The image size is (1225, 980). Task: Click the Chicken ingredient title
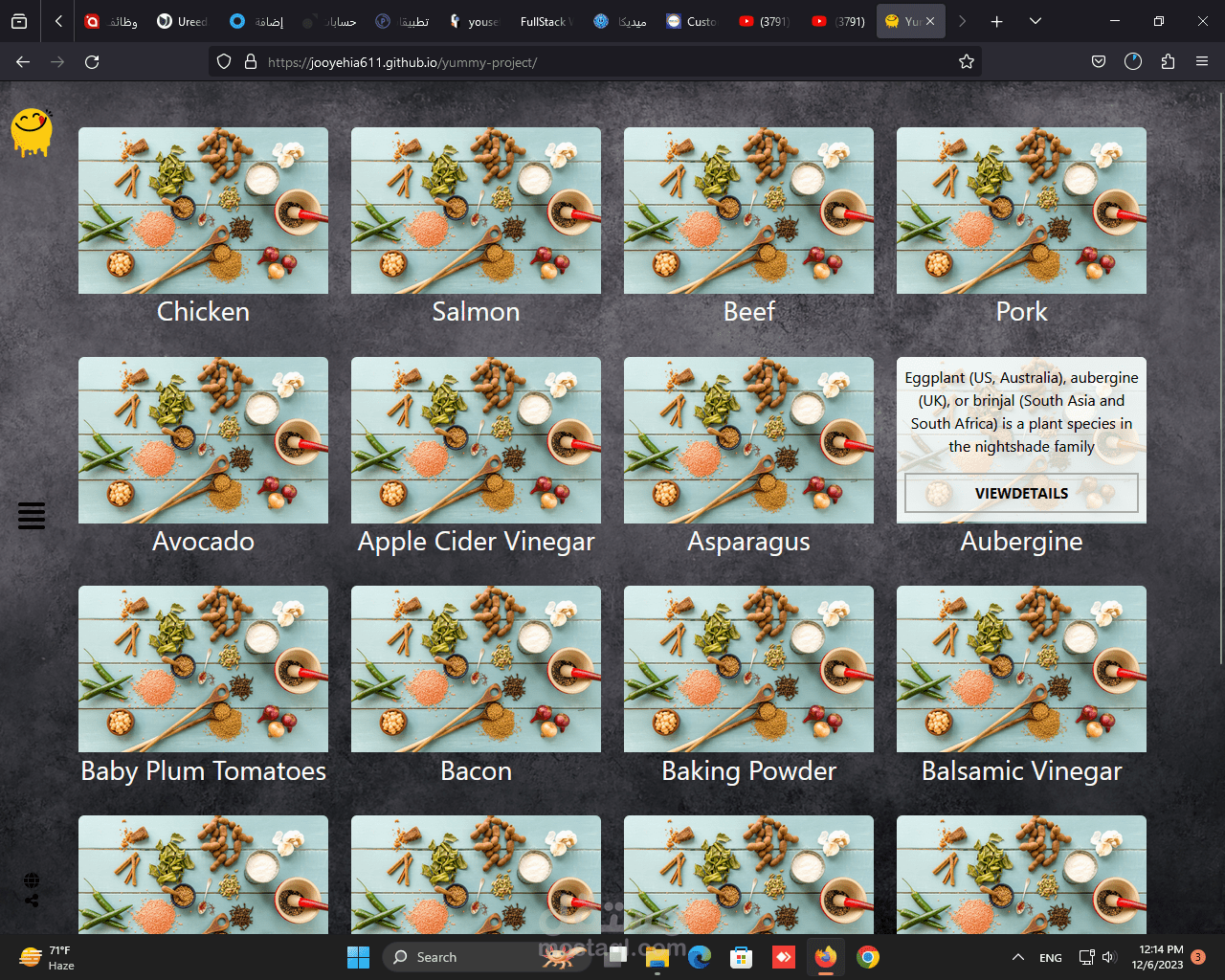coord(203,312)
